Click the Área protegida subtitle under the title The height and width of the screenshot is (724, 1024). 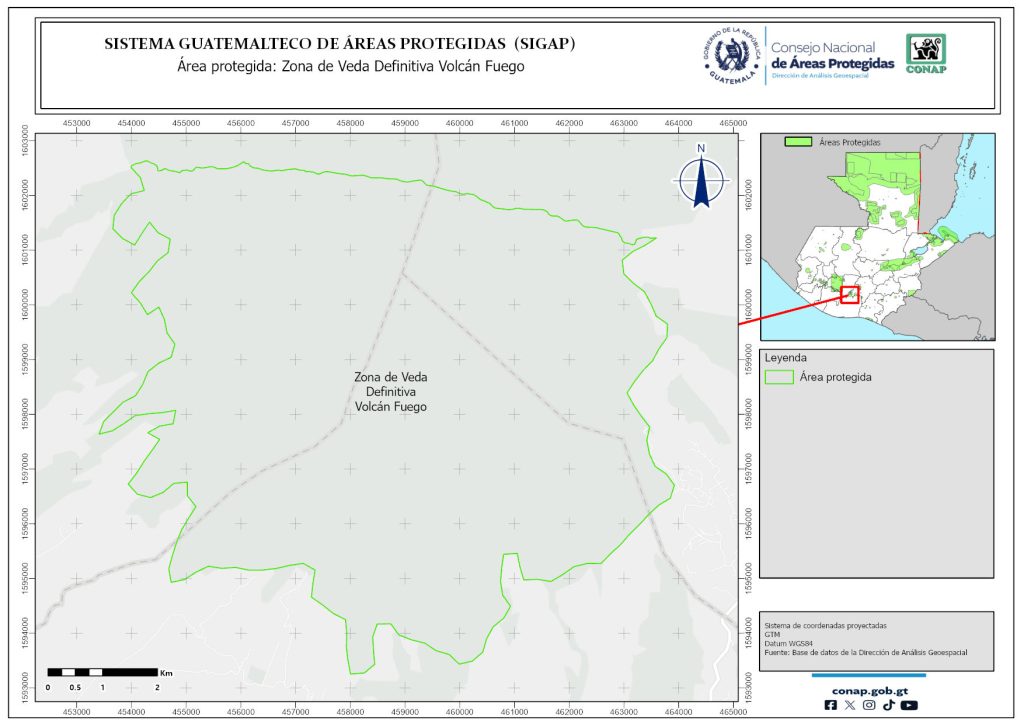click(x=349, y=66)
